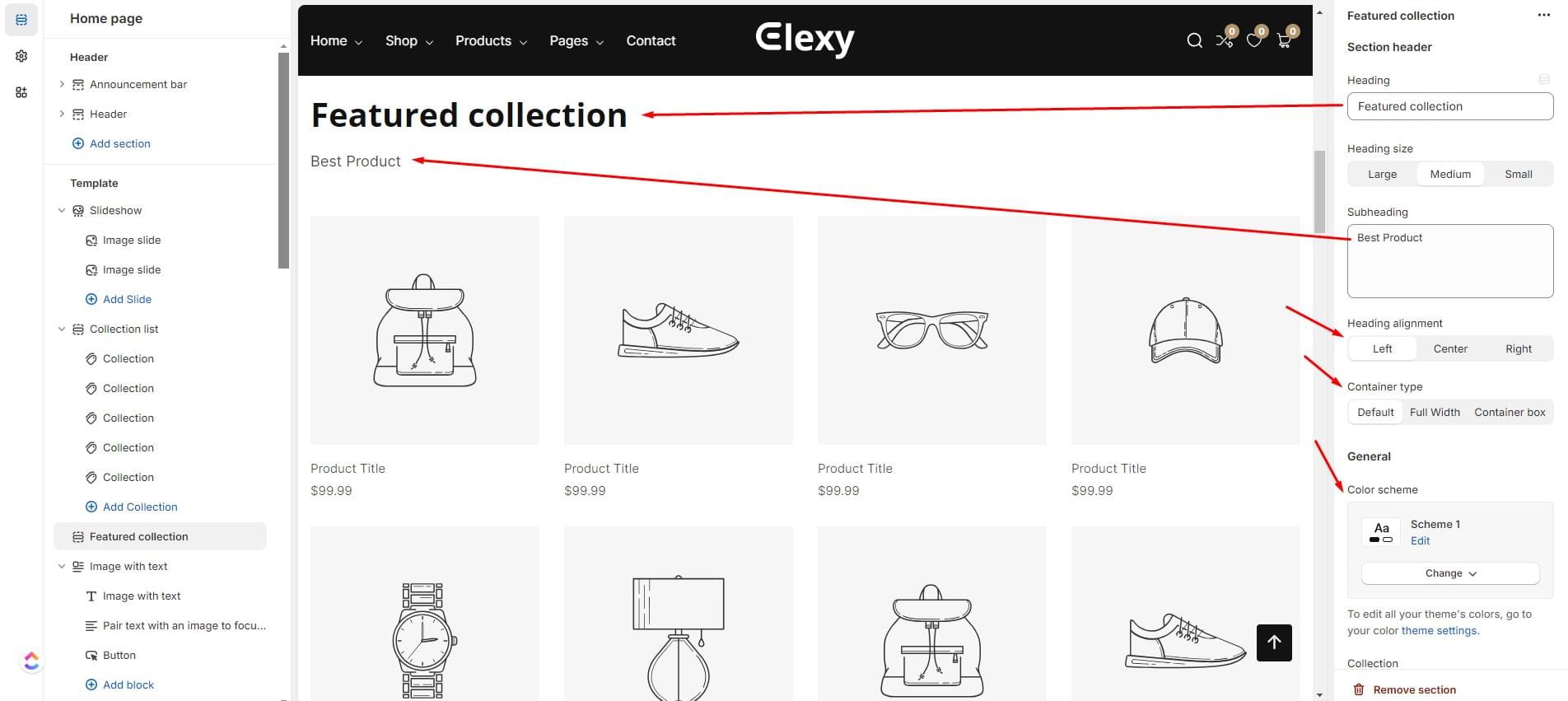
Task: Open the three-dot menu for Featured collection
Action: coord(1543,16)
